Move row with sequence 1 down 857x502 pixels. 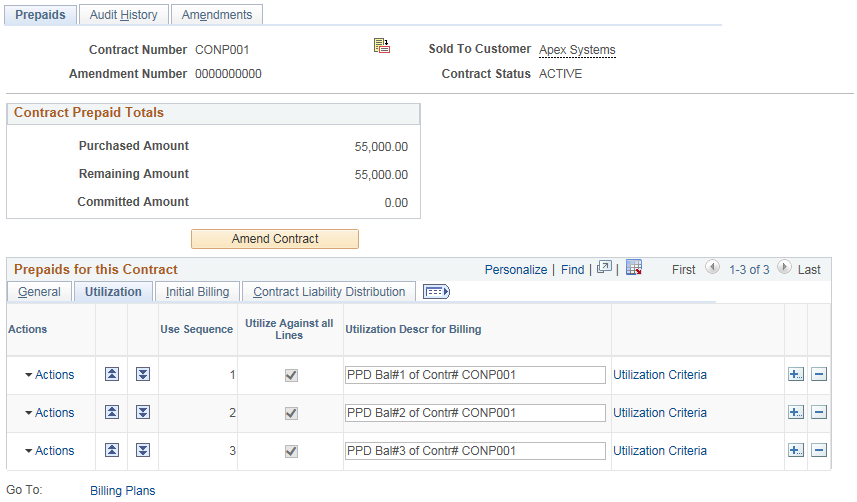coord(143,374)
